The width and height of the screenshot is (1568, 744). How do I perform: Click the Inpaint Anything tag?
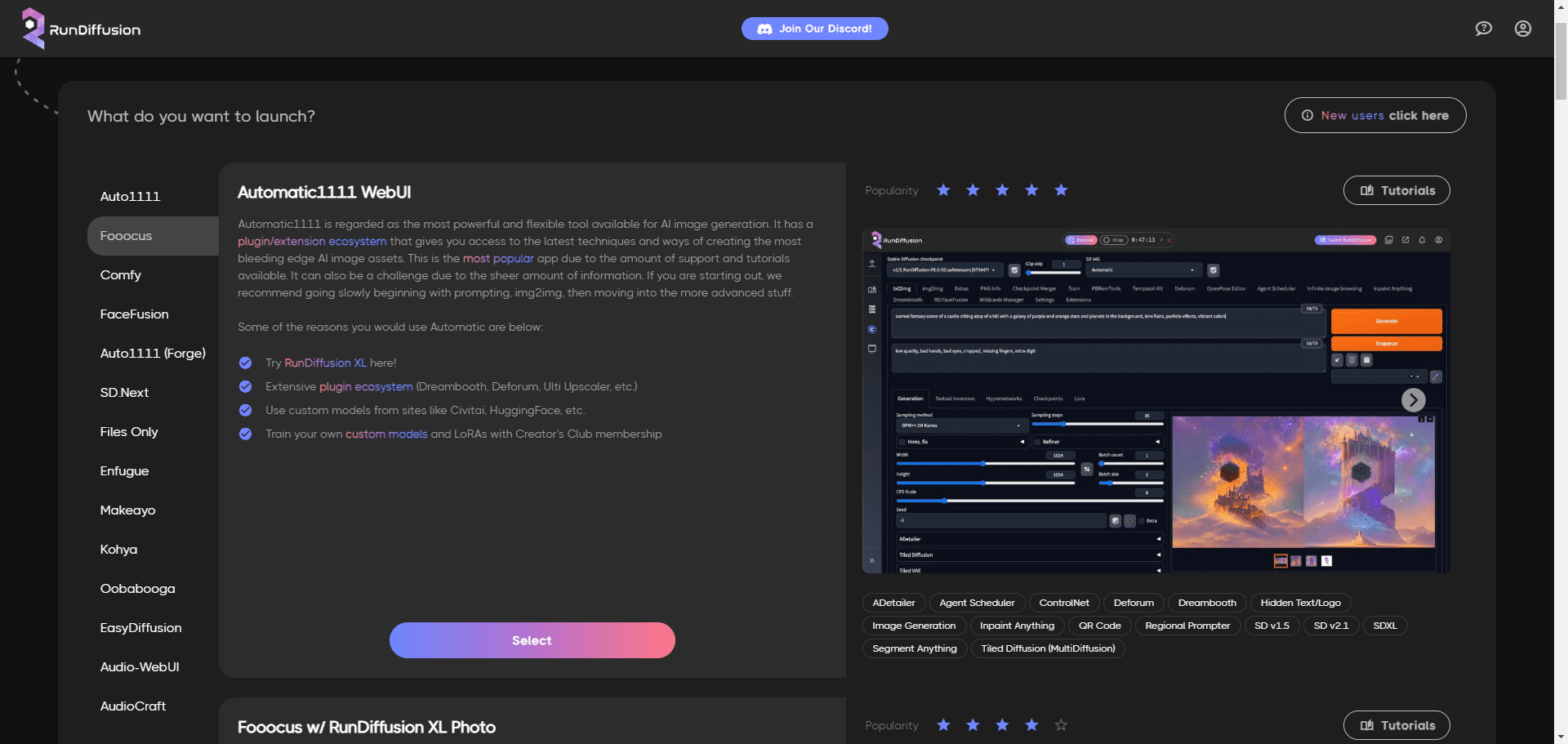coord(1018,626)
